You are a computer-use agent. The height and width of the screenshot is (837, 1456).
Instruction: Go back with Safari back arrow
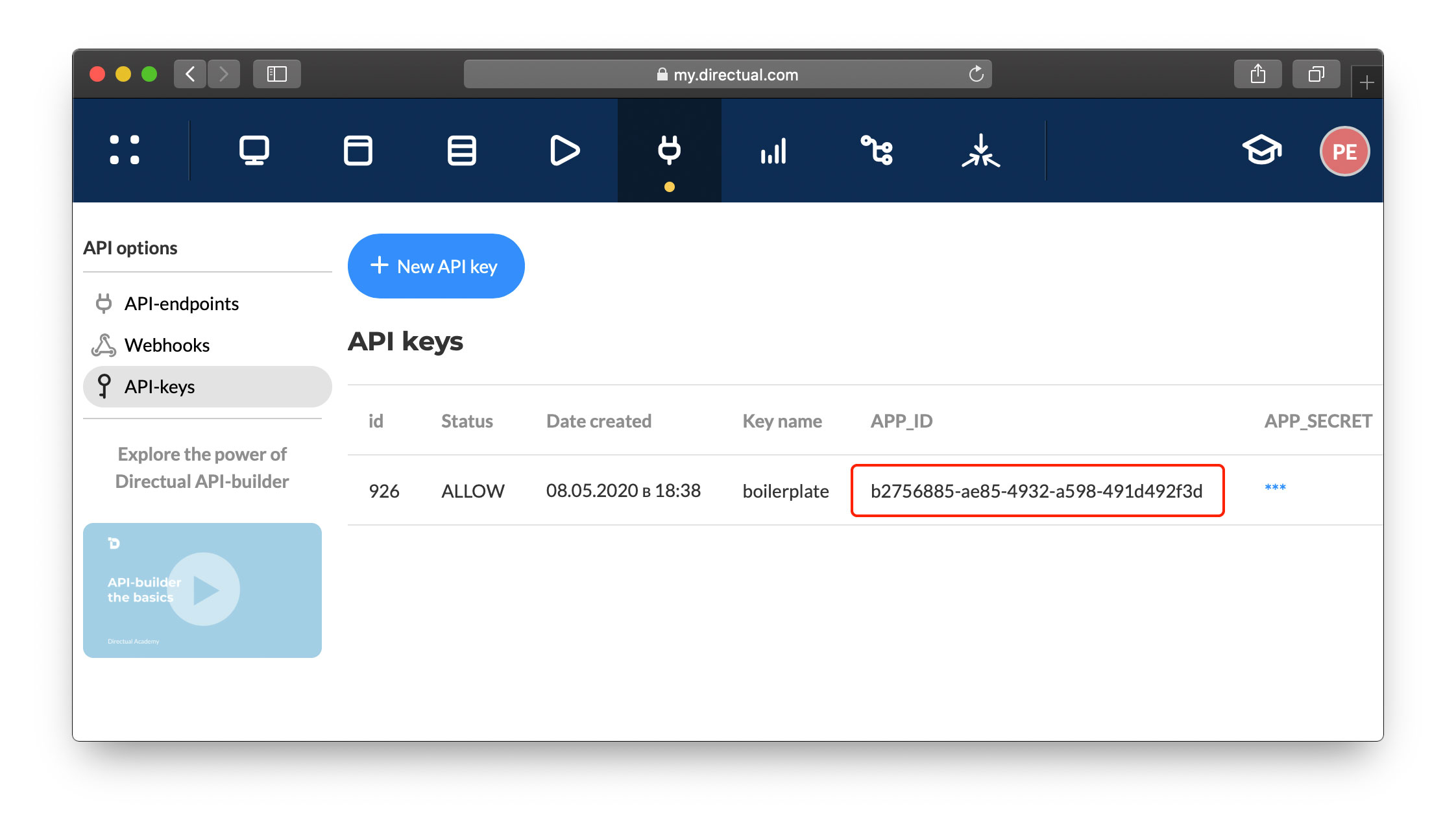(190, 74)
